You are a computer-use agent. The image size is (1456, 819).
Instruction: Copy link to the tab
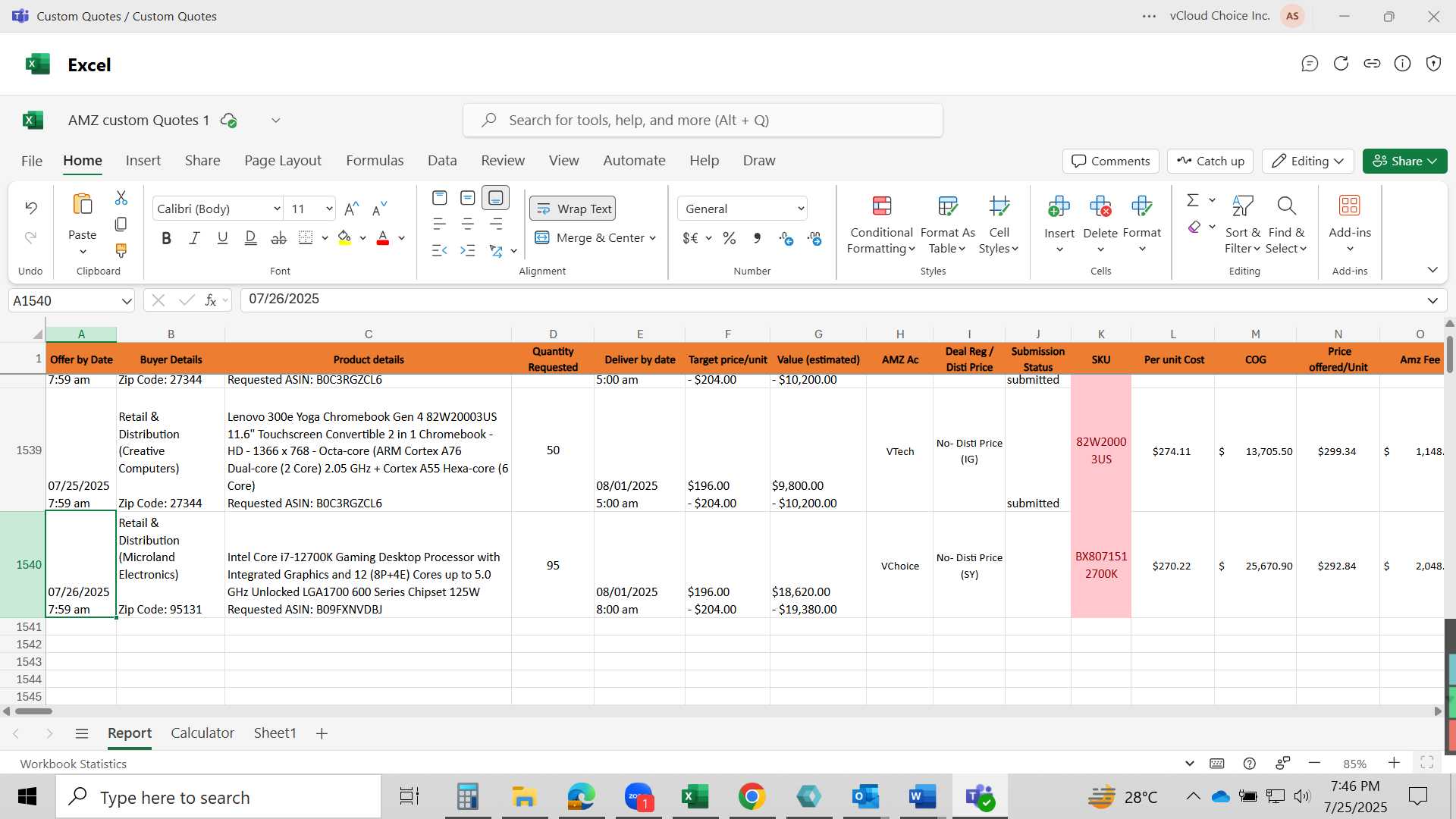pos(1372,64)
